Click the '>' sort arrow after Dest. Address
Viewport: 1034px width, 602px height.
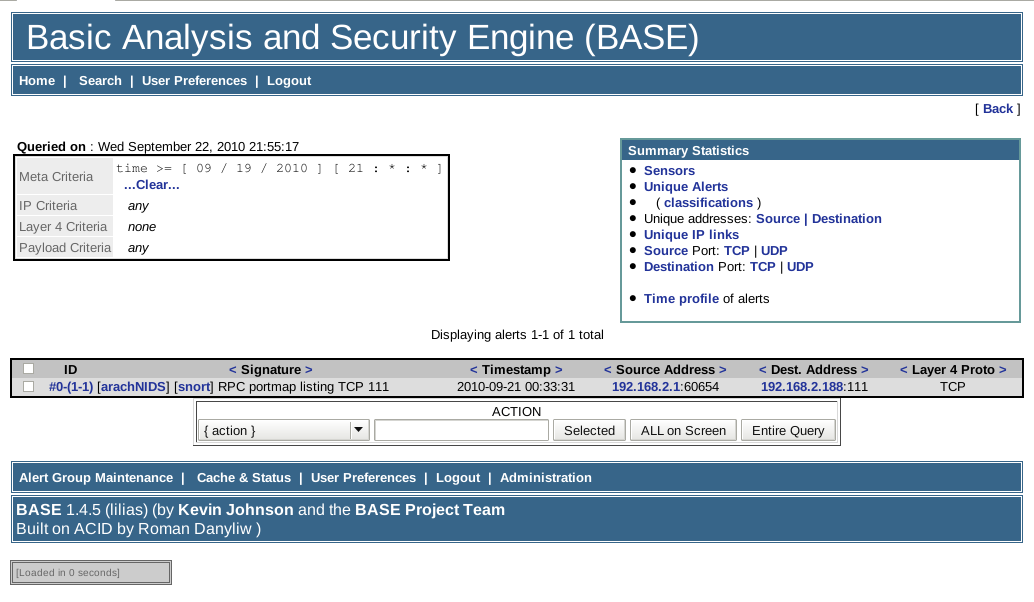(865, 370)
